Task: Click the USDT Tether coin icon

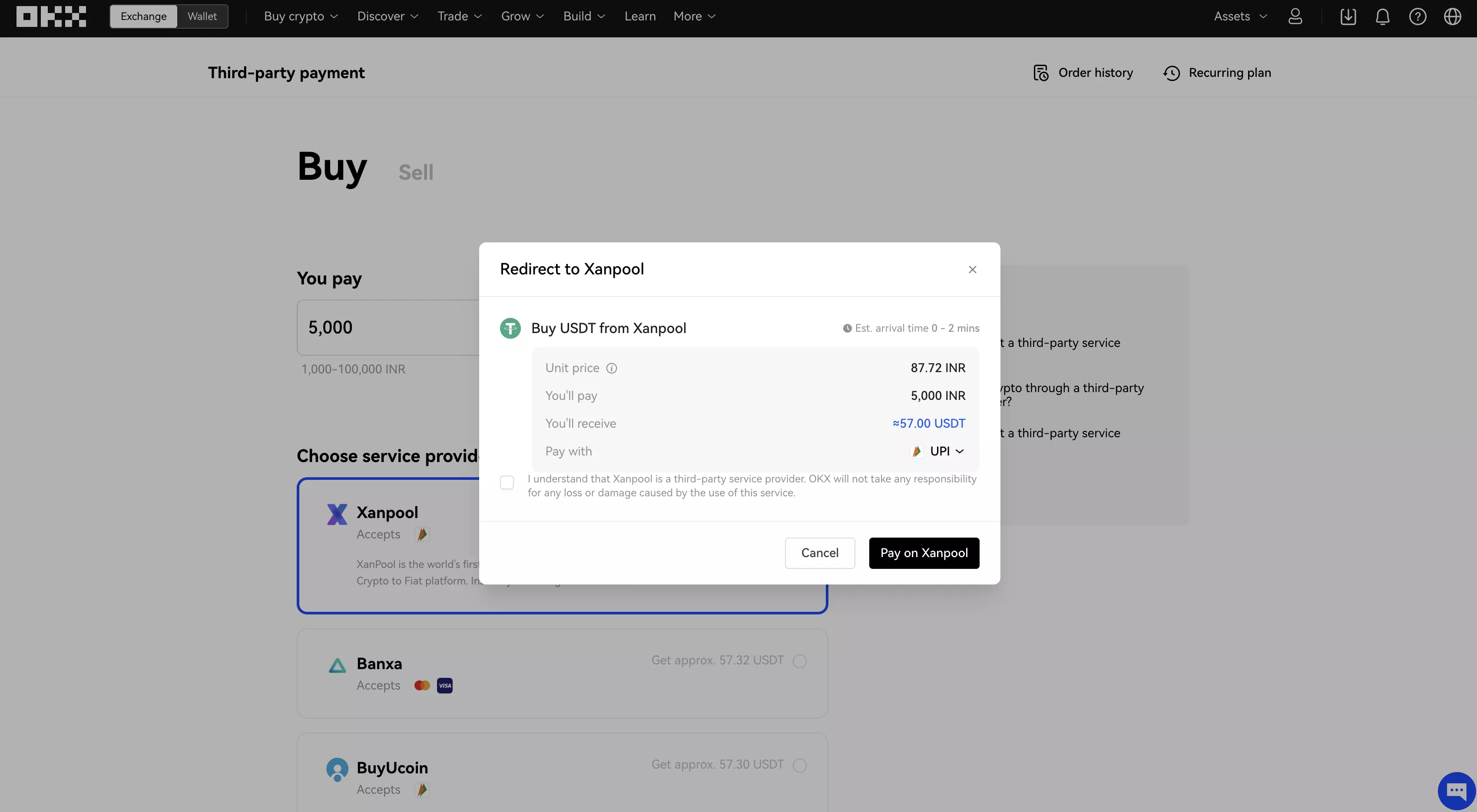Action: tap(510, 328)
